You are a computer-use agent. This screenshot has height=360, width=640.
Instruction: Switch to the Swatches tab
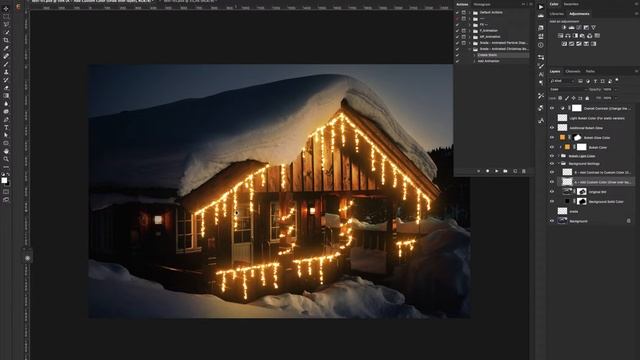point(571,4)
